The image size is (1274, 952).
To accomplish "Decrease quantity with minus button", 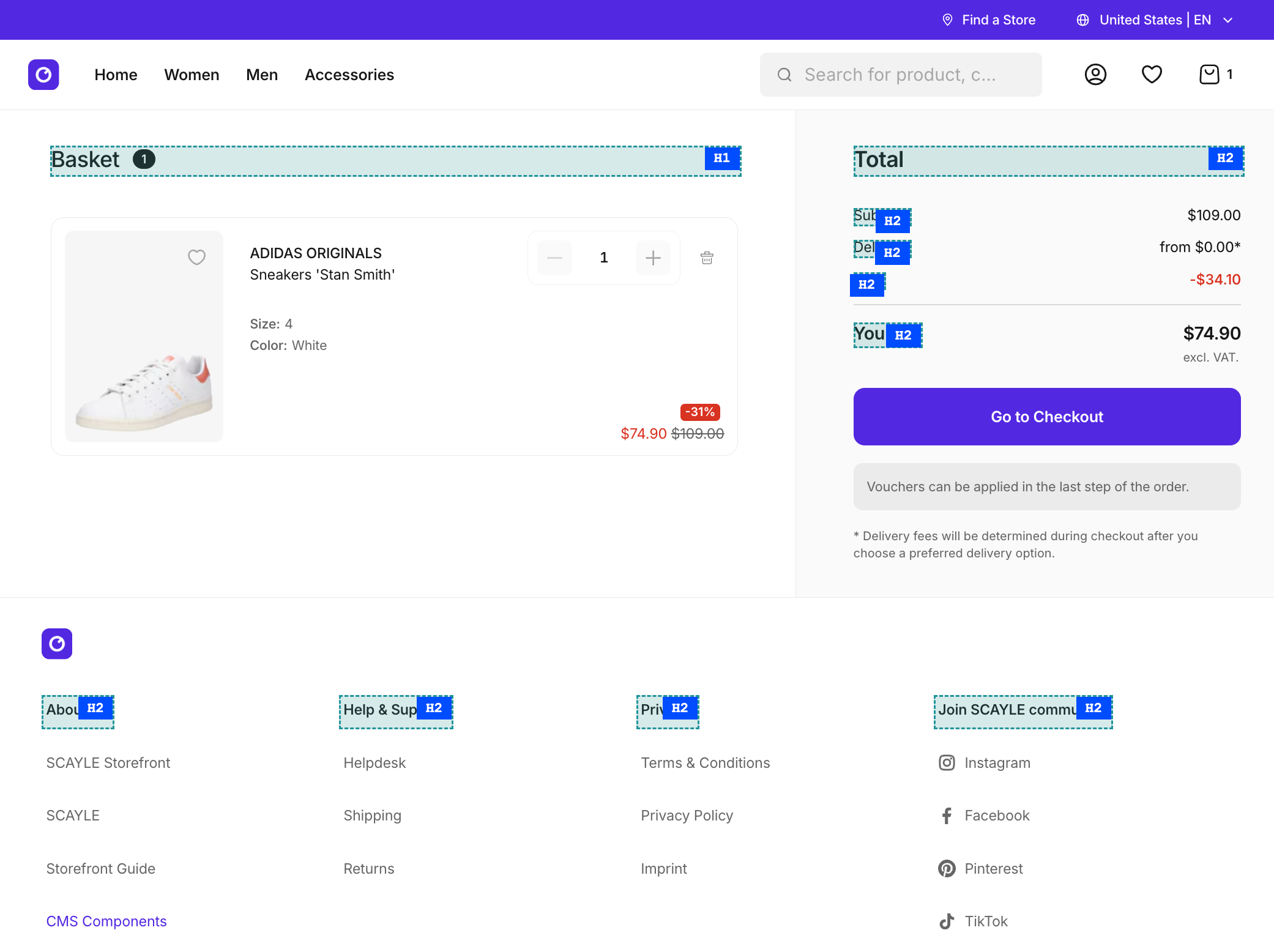I will (555, 258).
